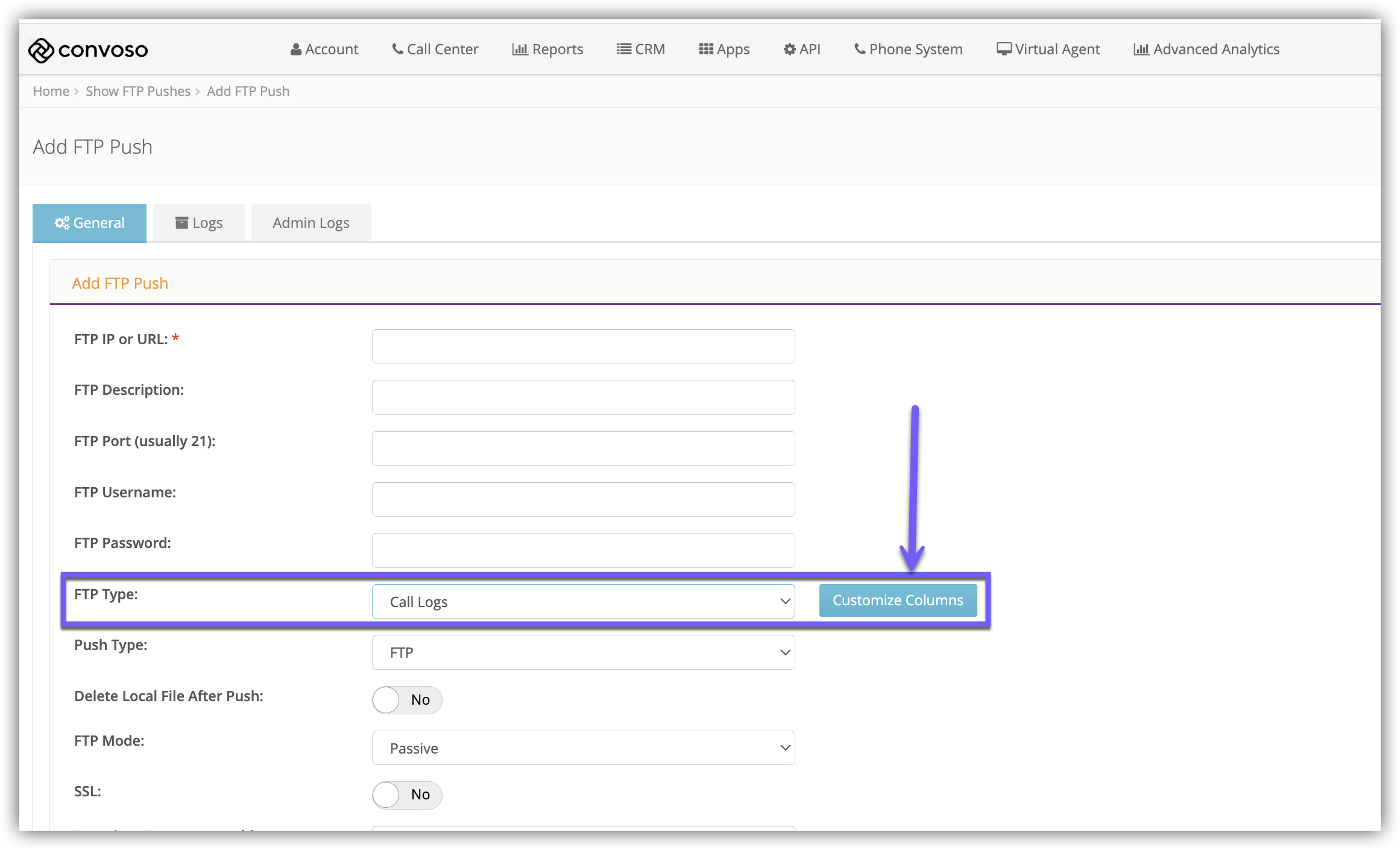This screenshot has width=1400, height=850.
Task: Click the Virtual Agent monitor icon
Action: tap(1004, 49)
